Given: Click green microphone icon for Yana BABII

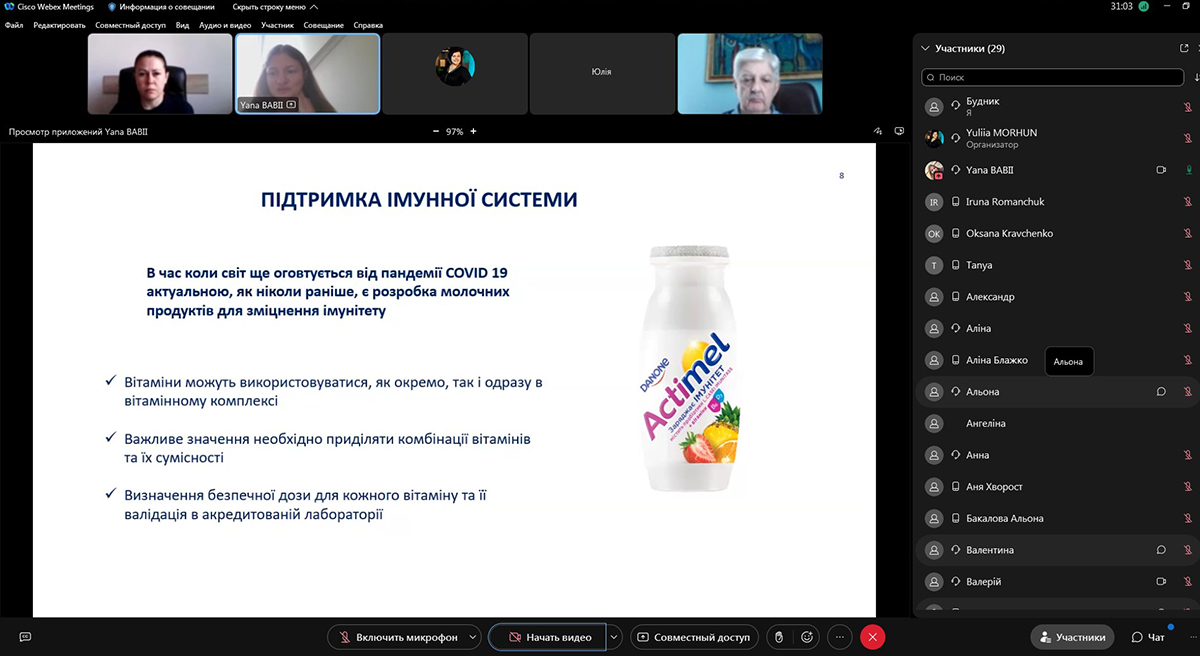Looking at the screenshot, I should point(1188,170).
